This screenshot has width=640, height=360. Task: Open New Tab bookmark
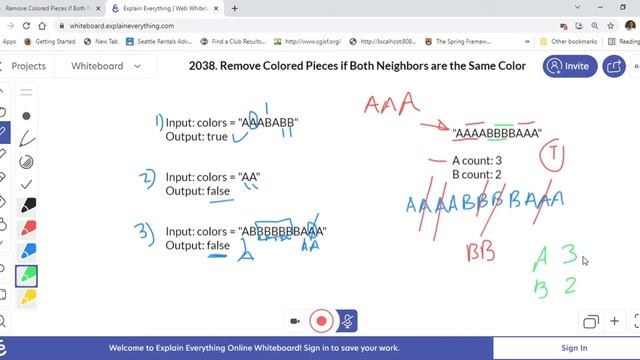(x=101, y=42)
